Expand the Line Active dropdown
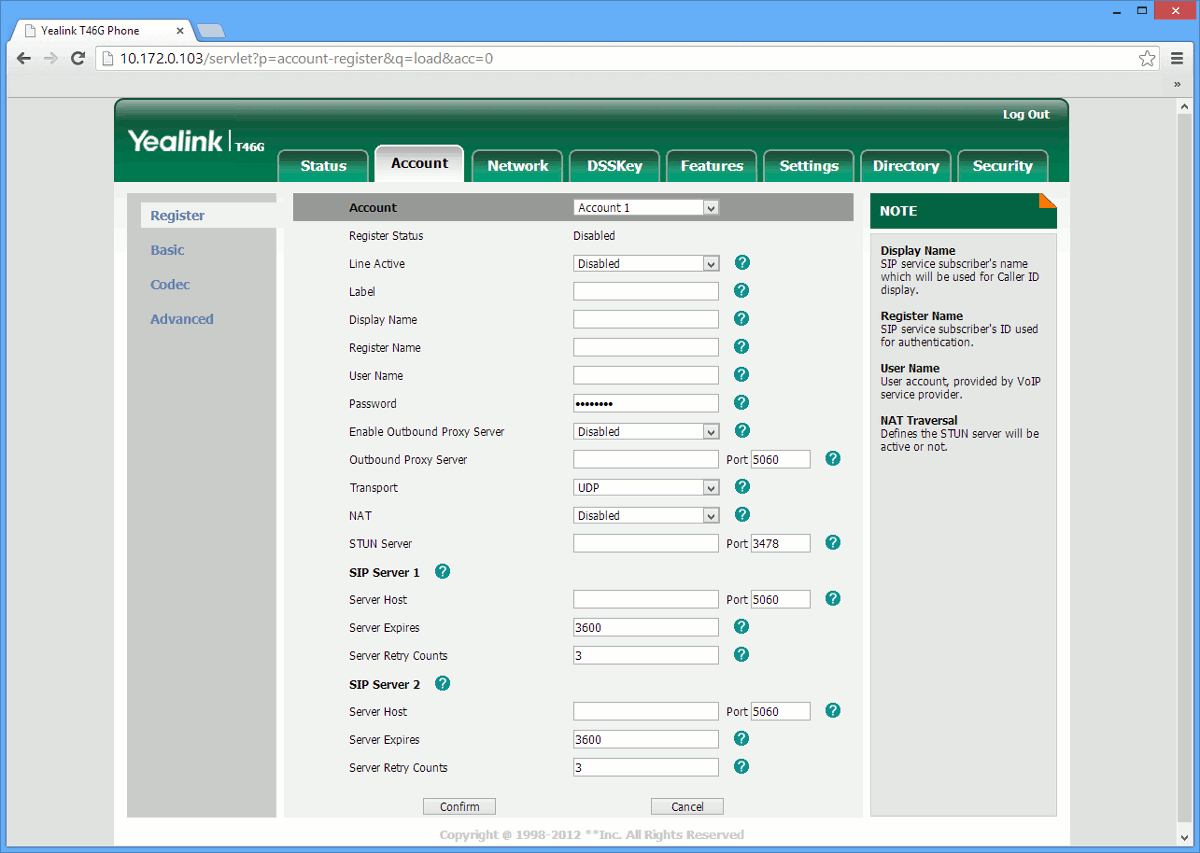 pos(646,264)
